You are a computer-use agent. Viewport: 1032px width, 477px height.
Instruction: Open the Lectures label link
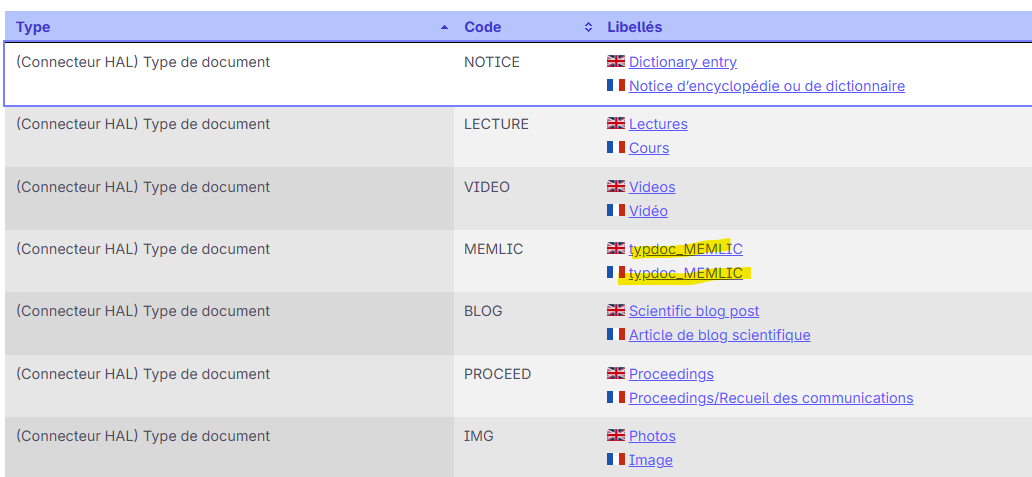tap(658, 124)
